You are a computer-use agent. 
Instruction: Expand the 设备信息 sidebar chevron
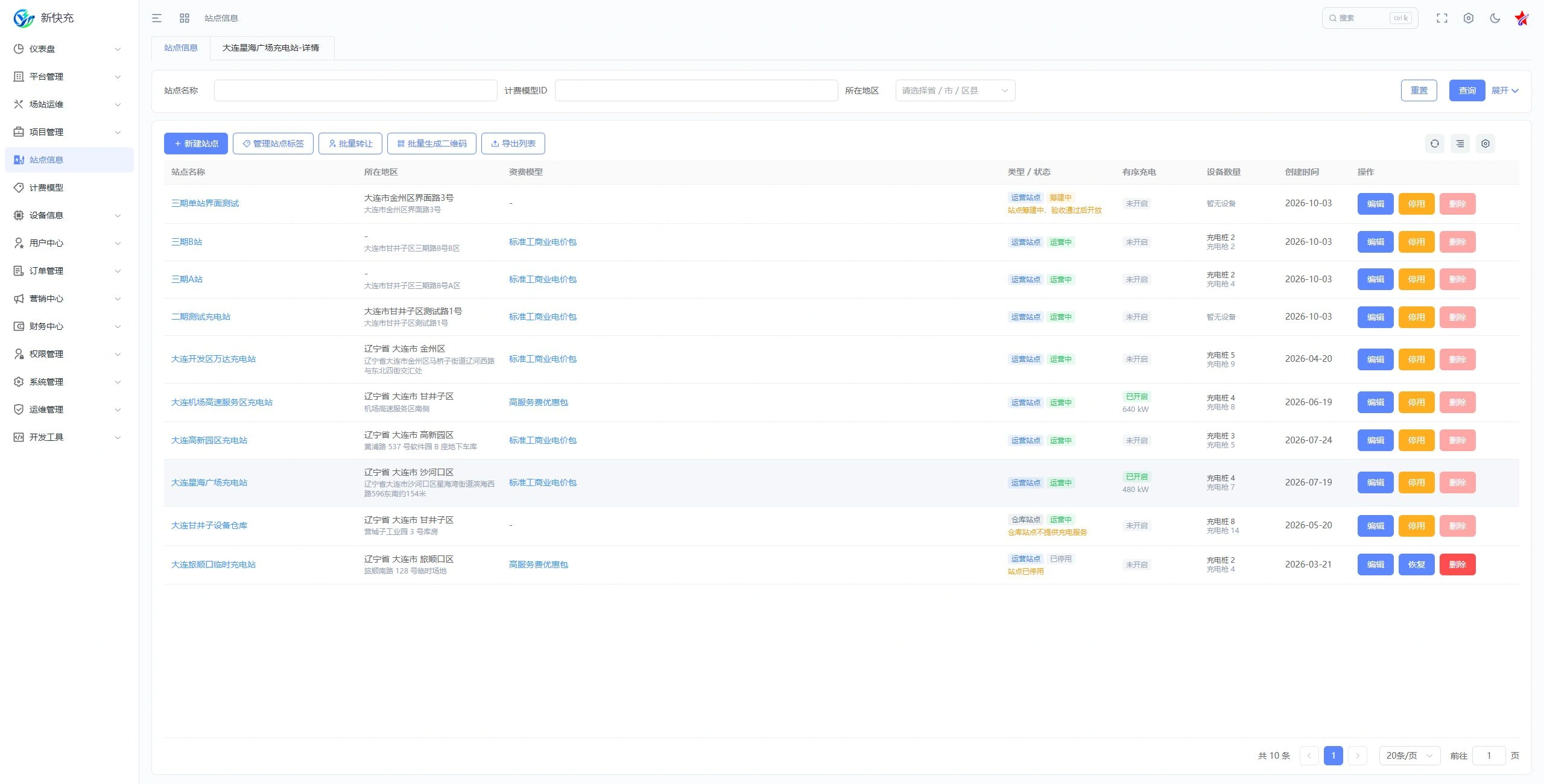click(118, 215)
